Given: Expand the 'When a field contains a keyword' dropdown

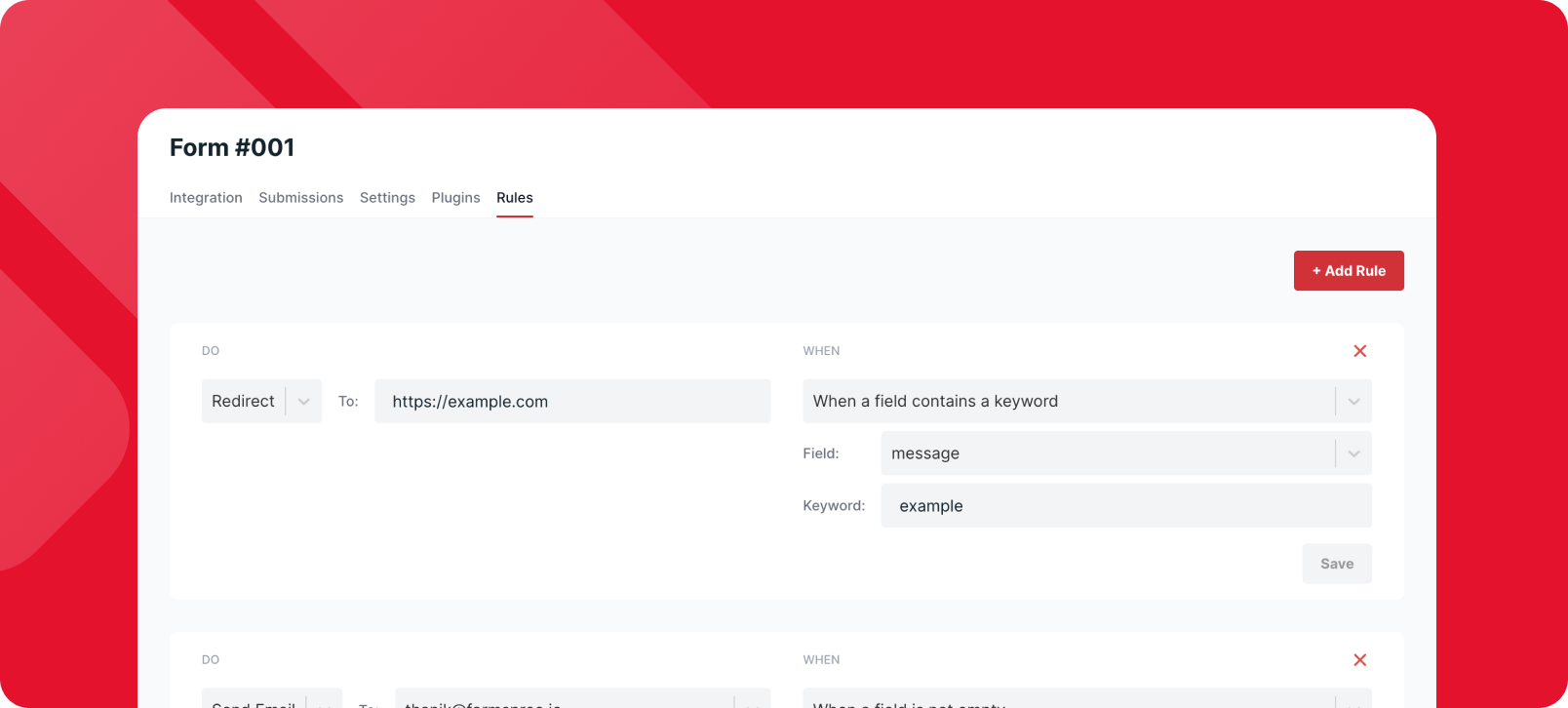Looking at the screenshot, I should click(1068, 402).
